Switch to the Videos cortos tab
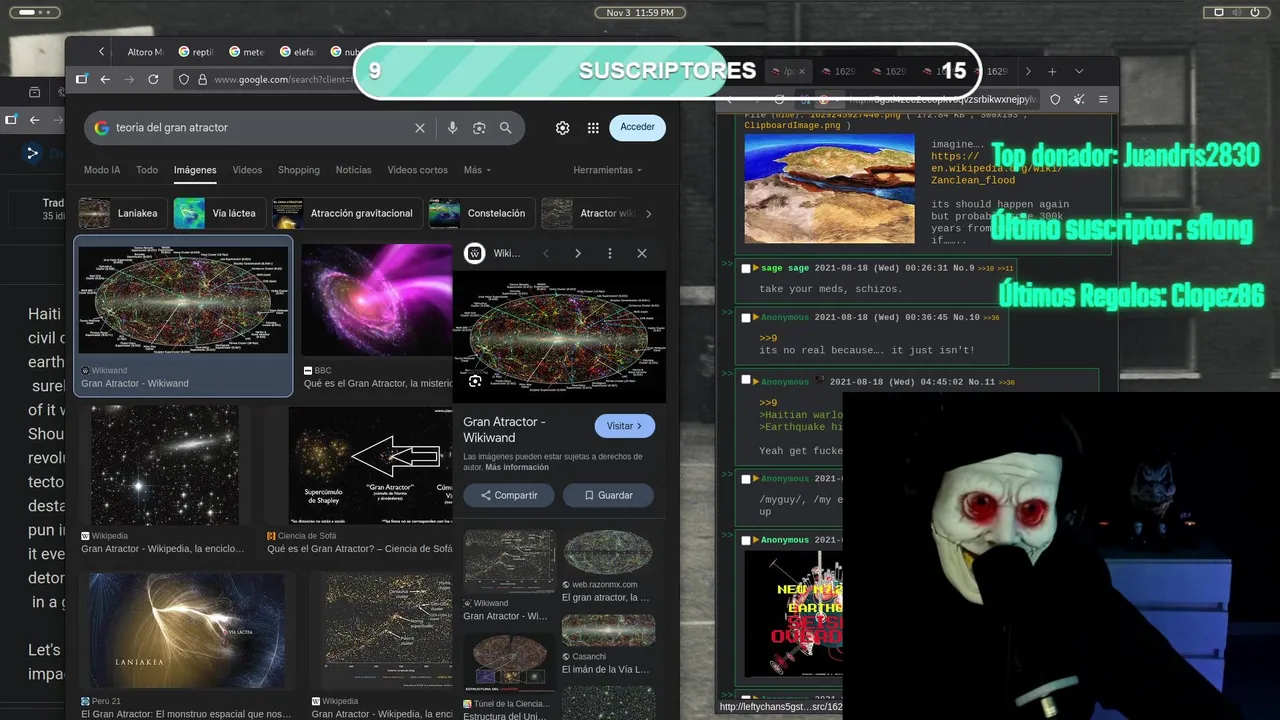Screen dimensions: 1280x720 (418, 170)
